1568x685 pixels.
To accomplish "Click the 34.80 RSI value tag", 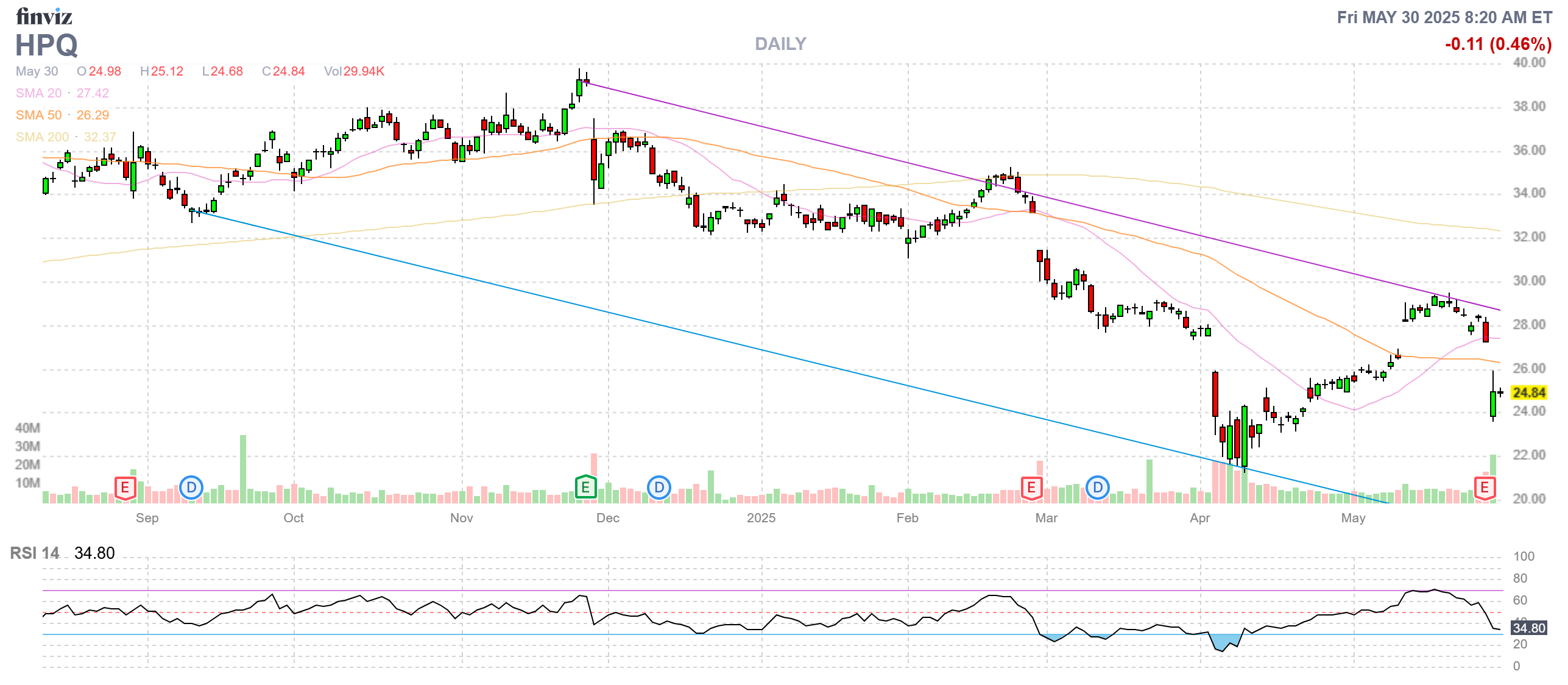I will pos(1528,628).
